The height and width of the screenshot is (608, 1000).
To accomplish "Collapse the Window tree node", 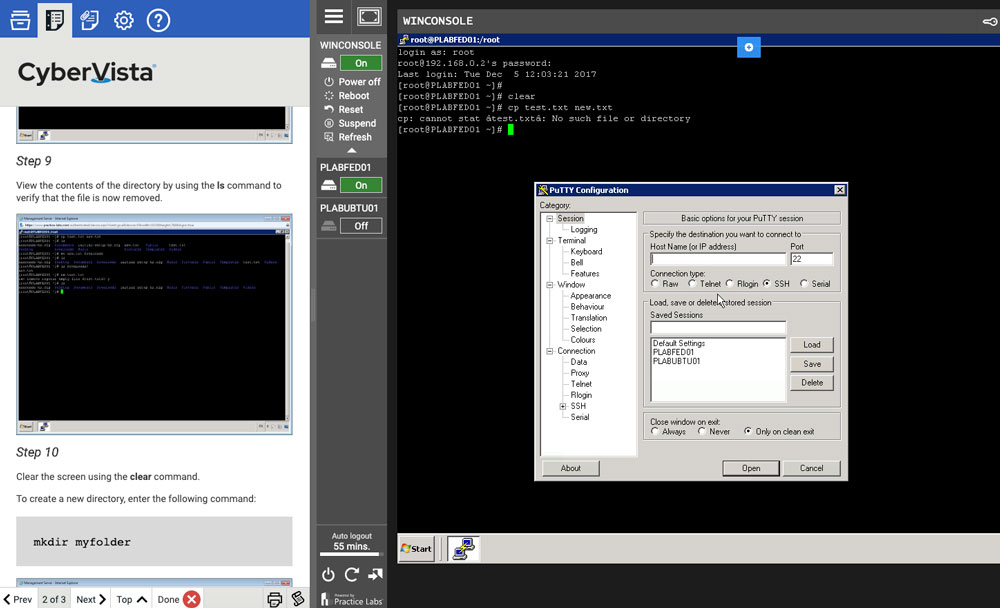I will coord(550,285).
